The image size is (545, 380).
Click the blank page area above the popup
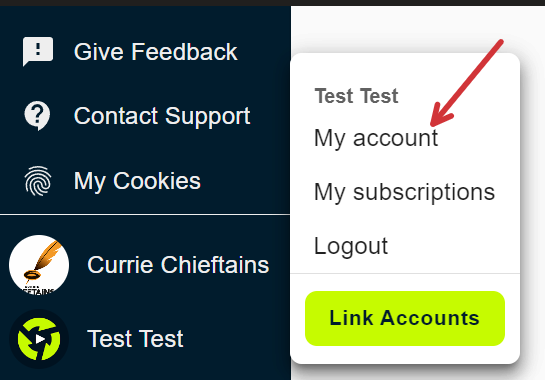(417, 30)
